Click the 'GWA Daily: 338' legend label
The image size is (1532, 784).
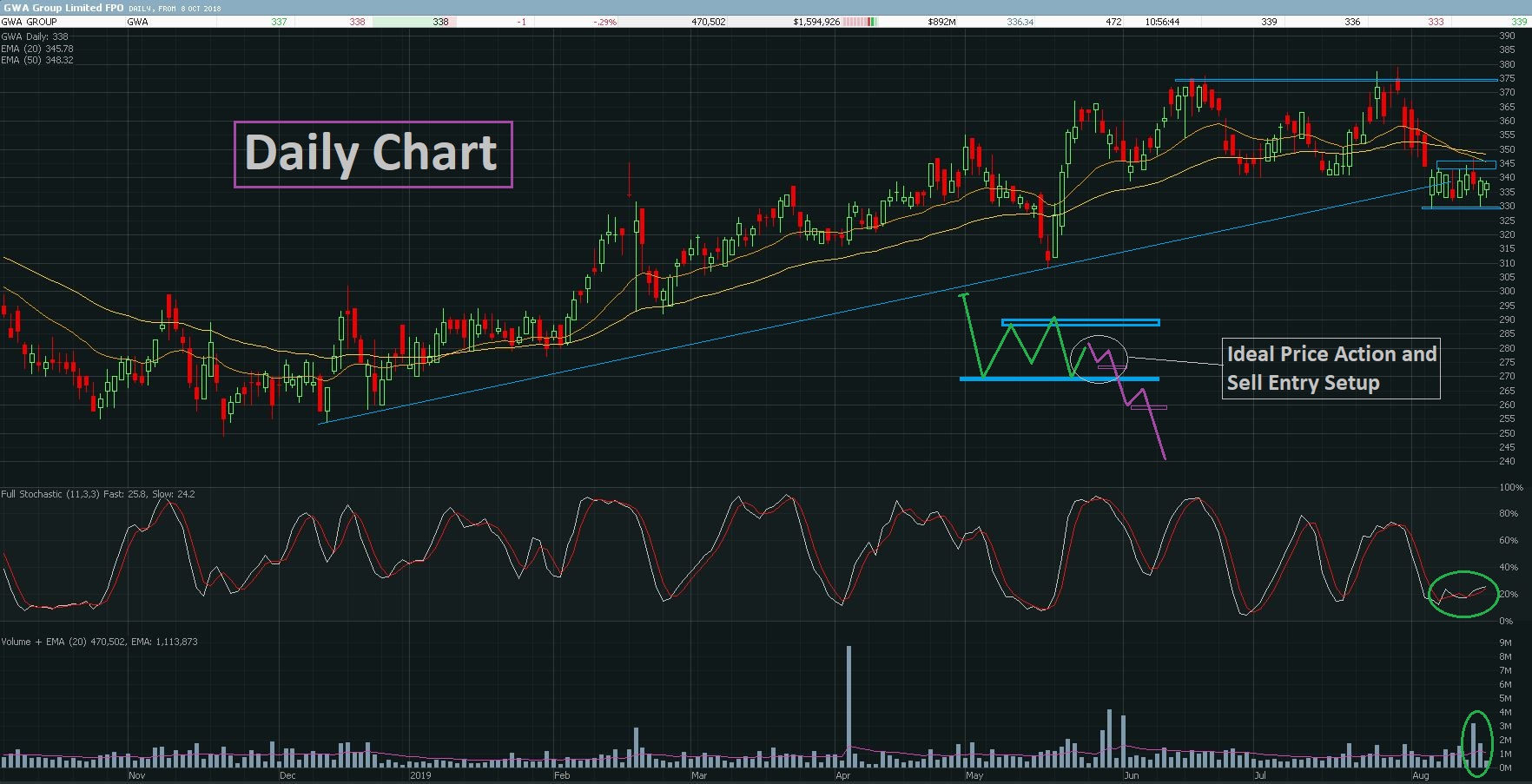(x=35, y=36)
